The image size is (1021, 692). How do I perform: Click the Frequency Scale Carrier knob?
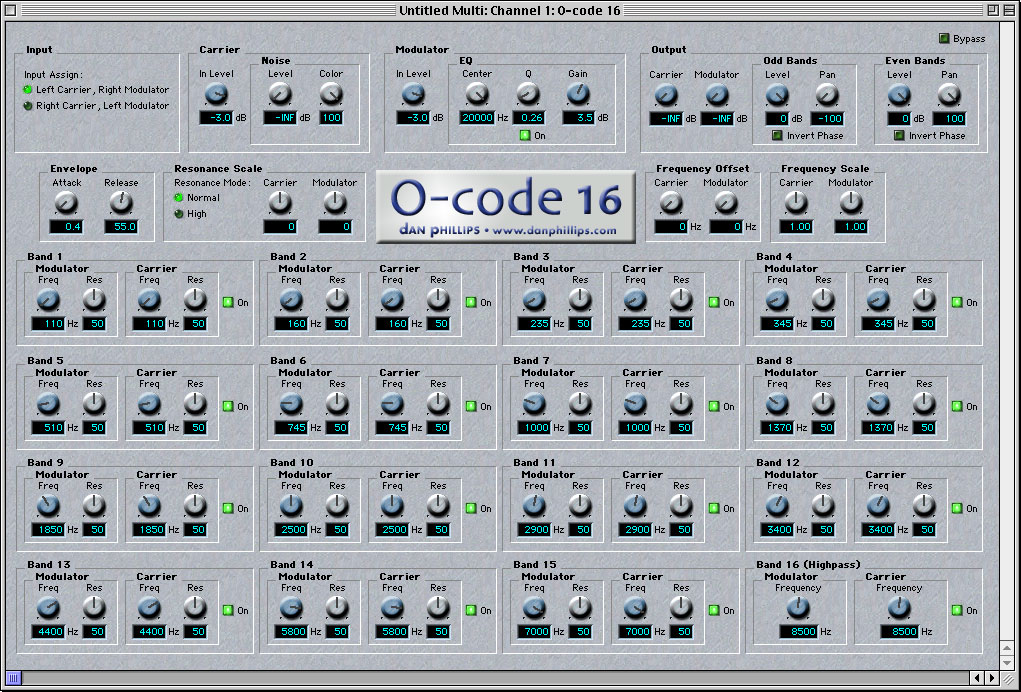pyautogui.click(x=796, y=204)
